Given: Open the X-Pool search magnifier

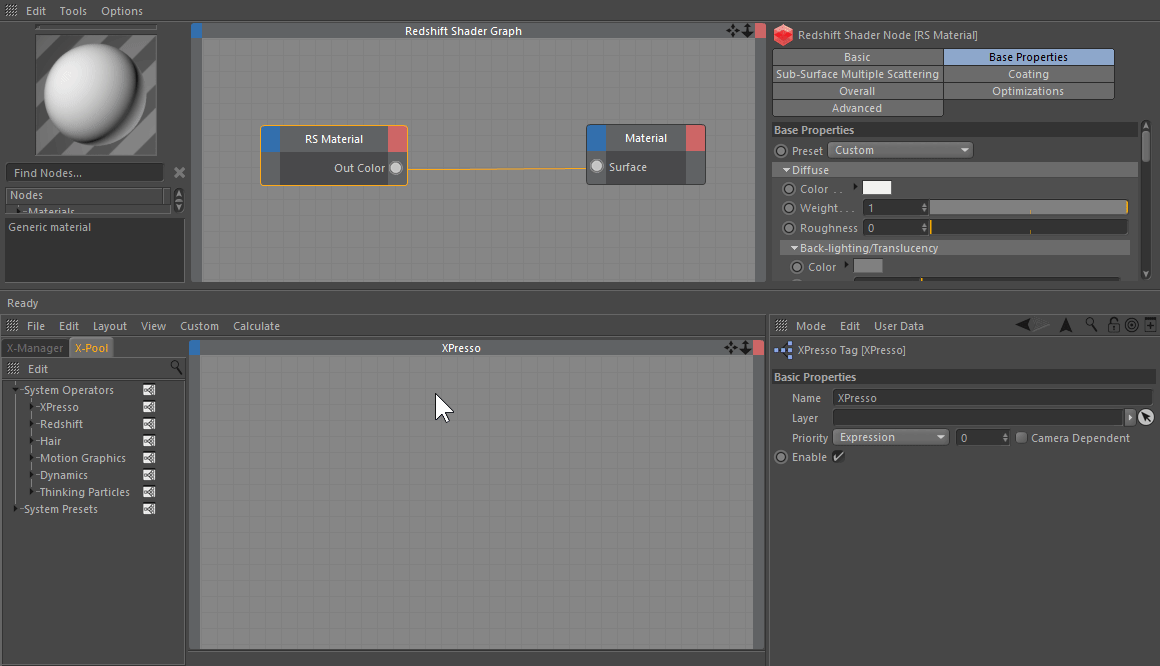Looking at the screenshot, I should click(x=176, y=367).
